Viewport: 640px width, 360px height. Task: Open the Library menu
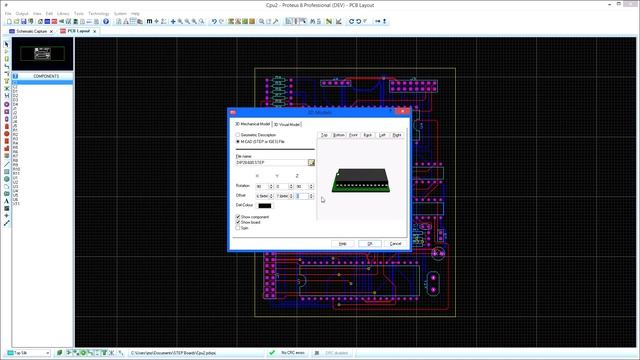click(x=63, y=13)
